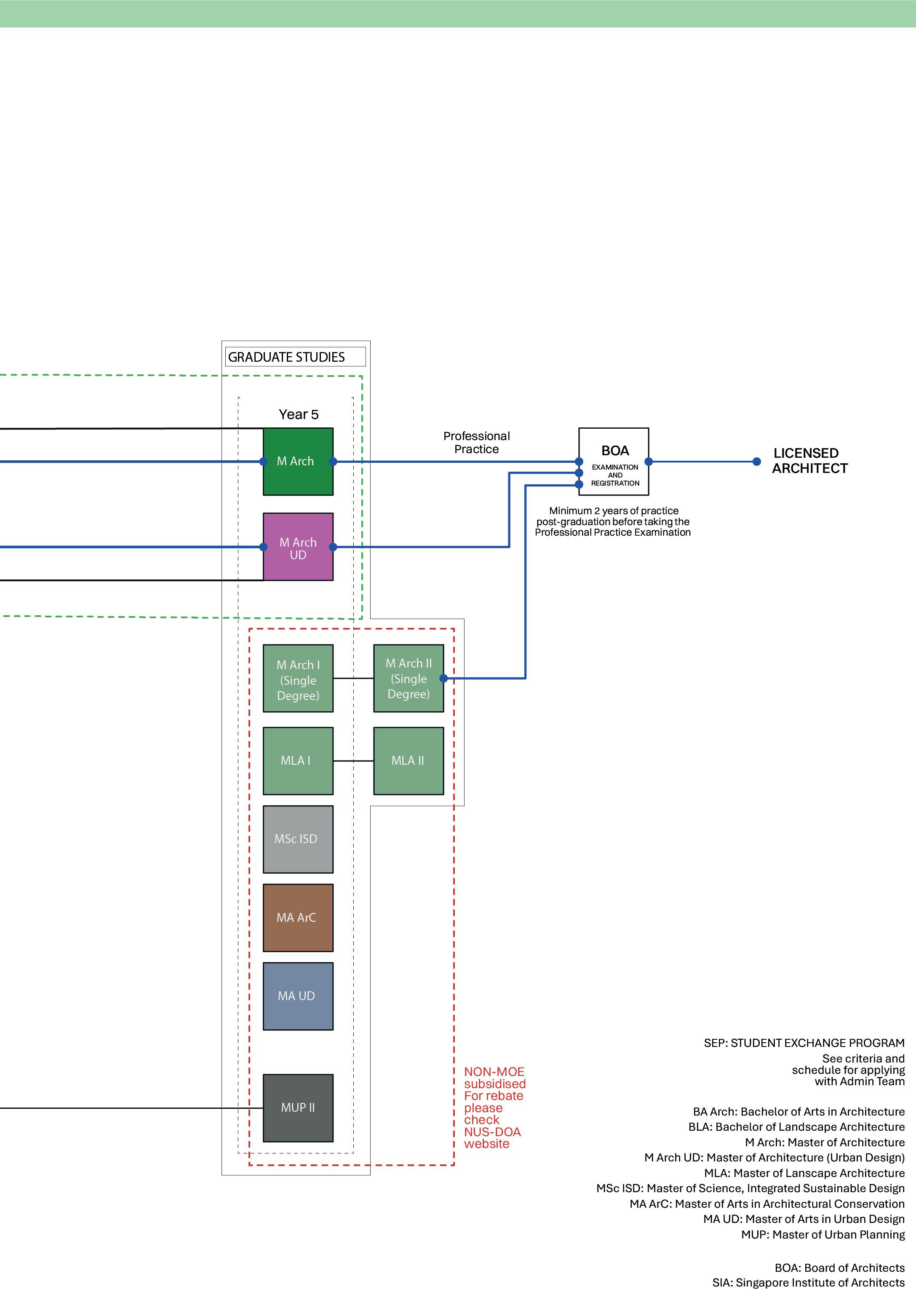Click the MLA I box
The width and height of the screenshot is (916, 1316).
pos(297,761)
